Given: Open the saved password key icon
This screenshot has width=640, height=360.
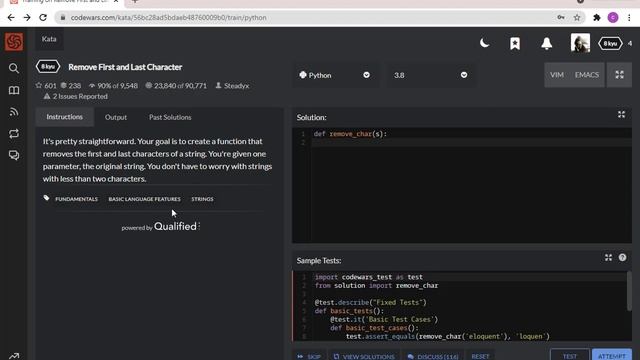Looking at the screenshot, I should [561, 18].
